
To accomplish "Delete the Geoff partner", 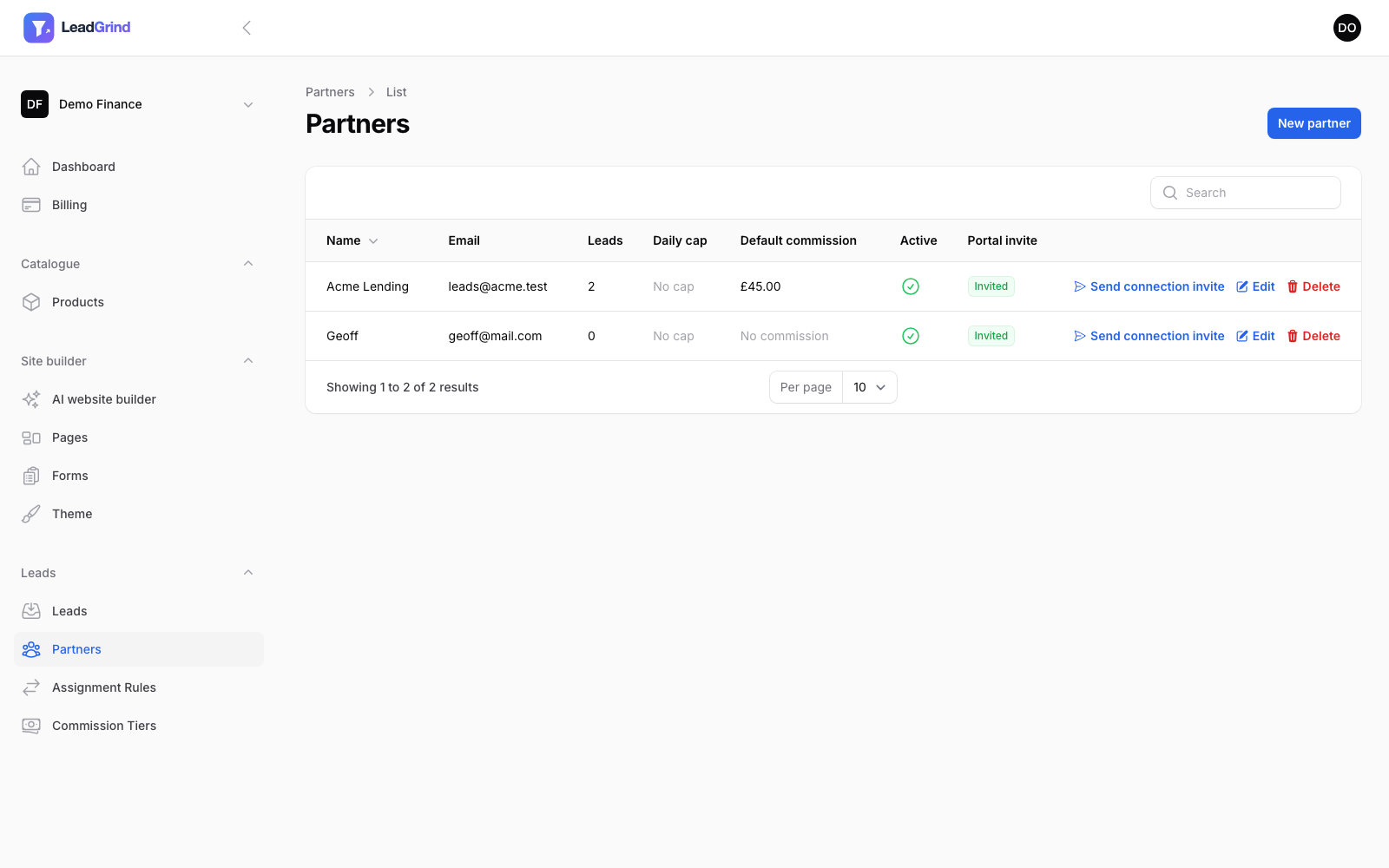I will coord(1313,336).
